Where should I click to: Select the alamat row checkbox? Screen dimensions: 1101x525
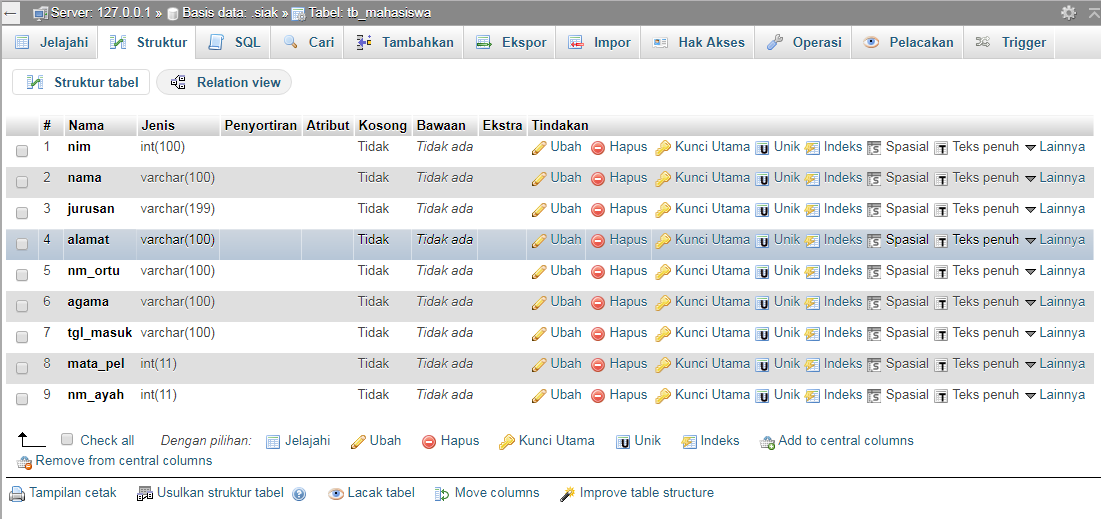click(x=22, y=244)
